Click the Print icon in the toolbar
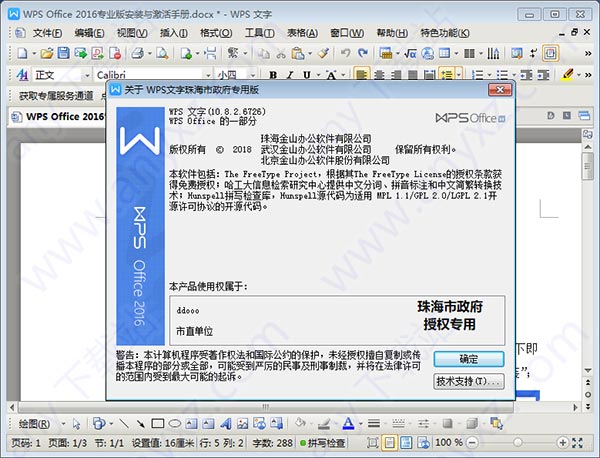Viewport: 600px width, 458px height. point(138,53)
